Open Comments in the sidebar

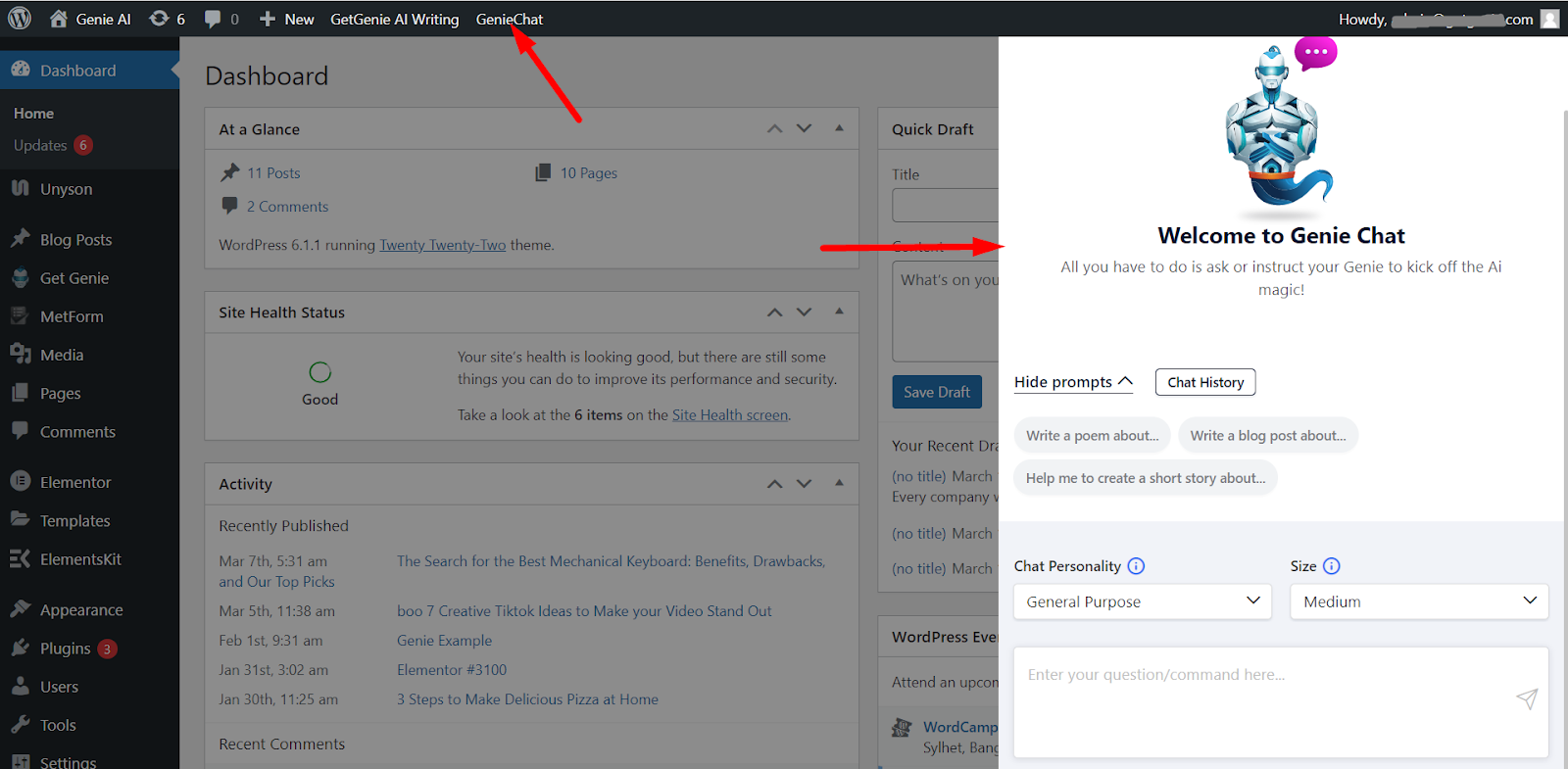pyautogui.click(x=89, y=431)
